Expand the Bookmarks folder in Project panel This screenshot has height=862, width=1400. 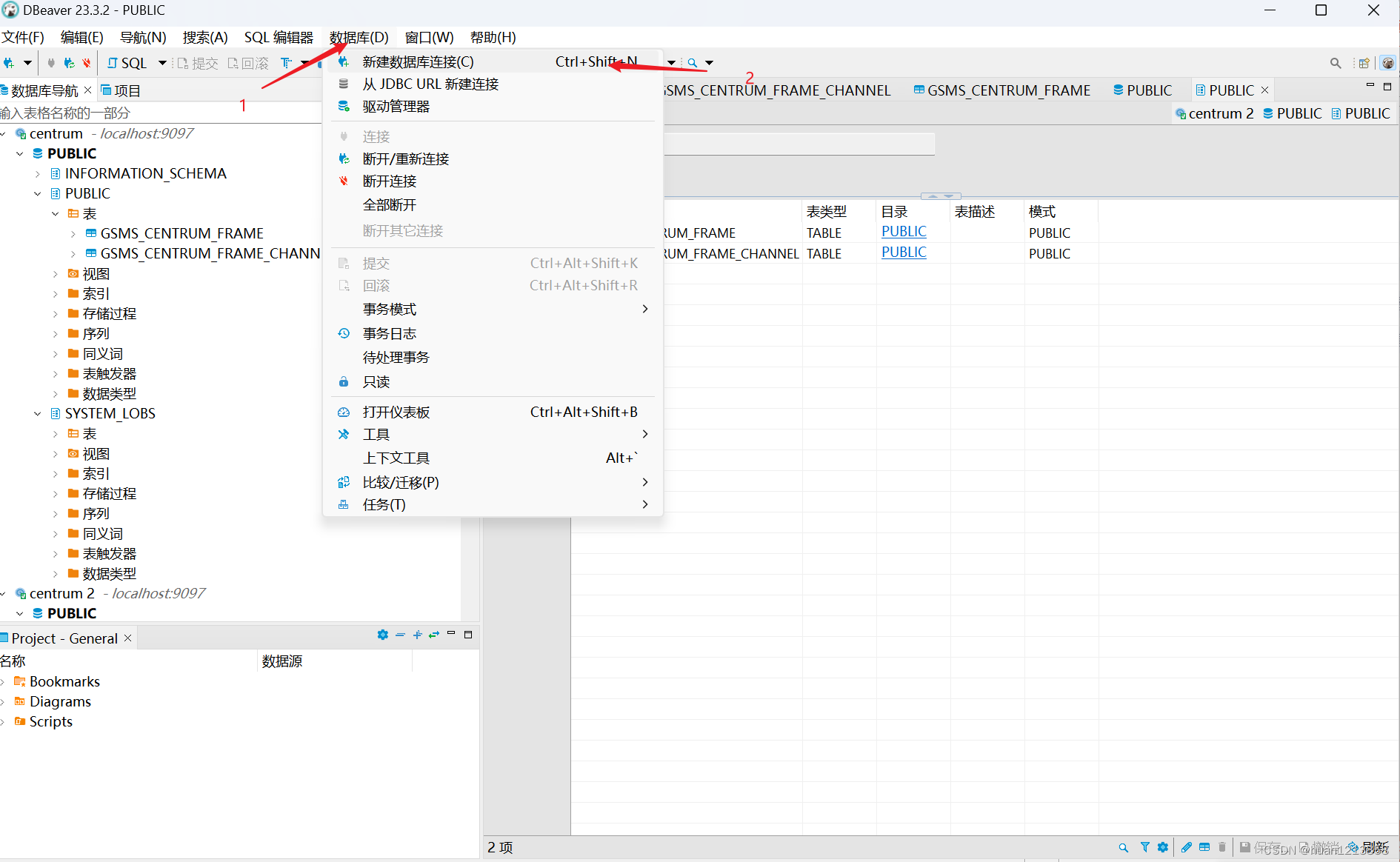point(4,682)
